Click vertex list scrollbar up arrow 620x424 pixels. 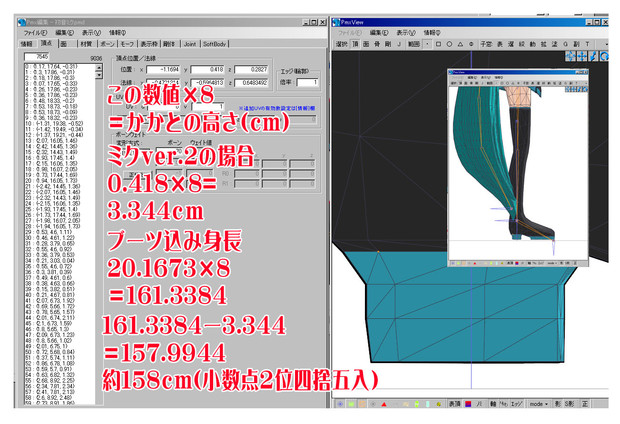pos(99,68)
